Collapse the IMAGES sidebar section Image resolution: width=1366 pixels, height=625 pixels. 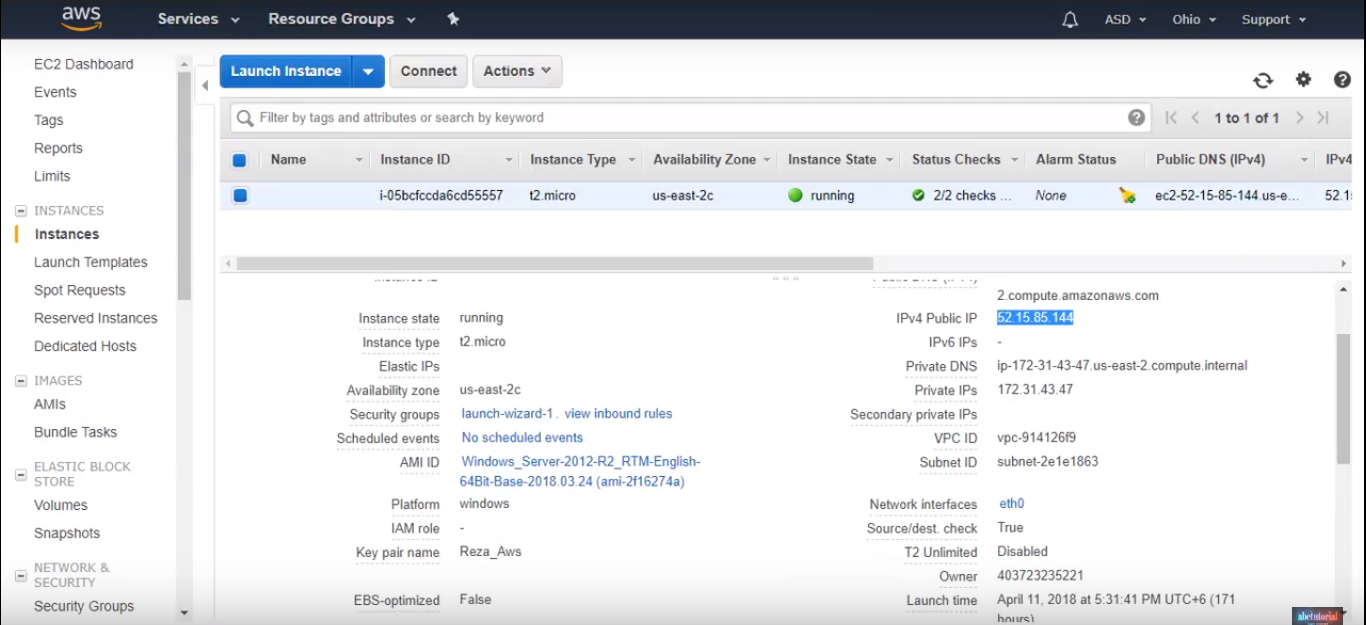coord(20,381)
